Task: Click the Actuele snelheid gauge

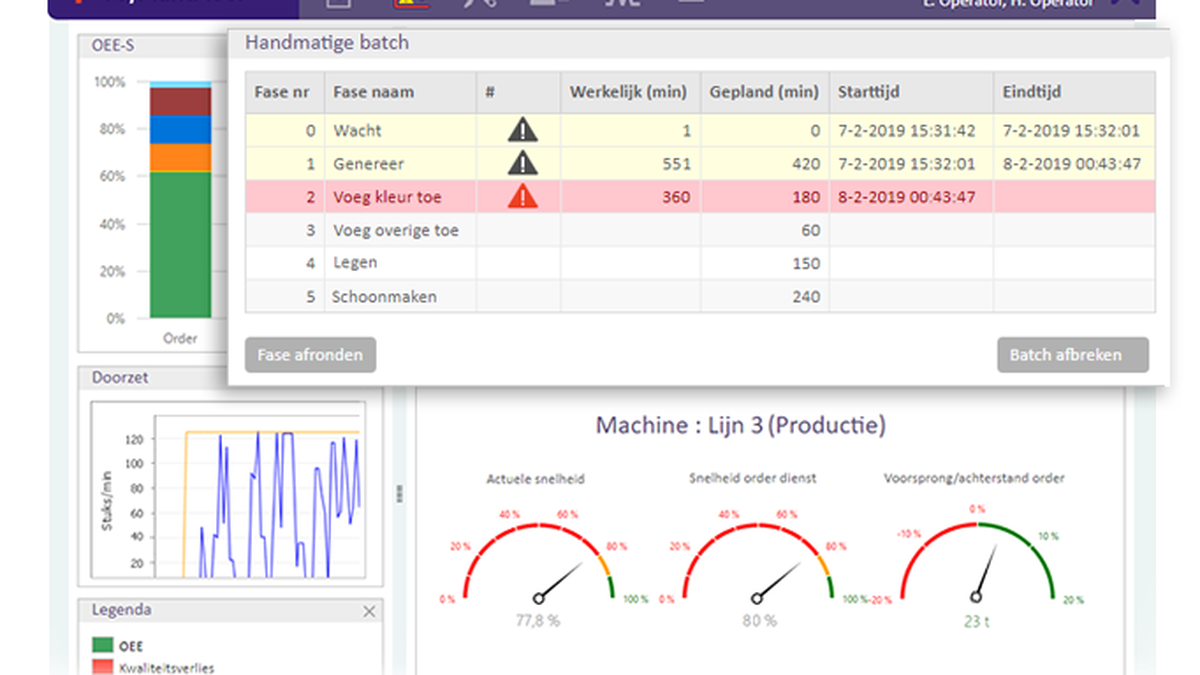Action: (538, 562)
